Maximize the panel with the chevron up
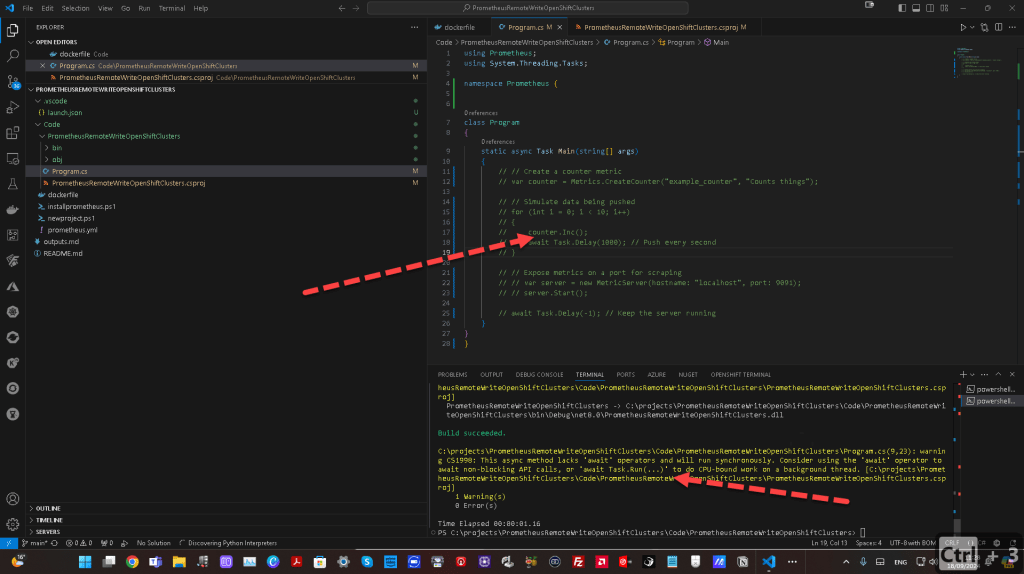 tap(998, 374)
